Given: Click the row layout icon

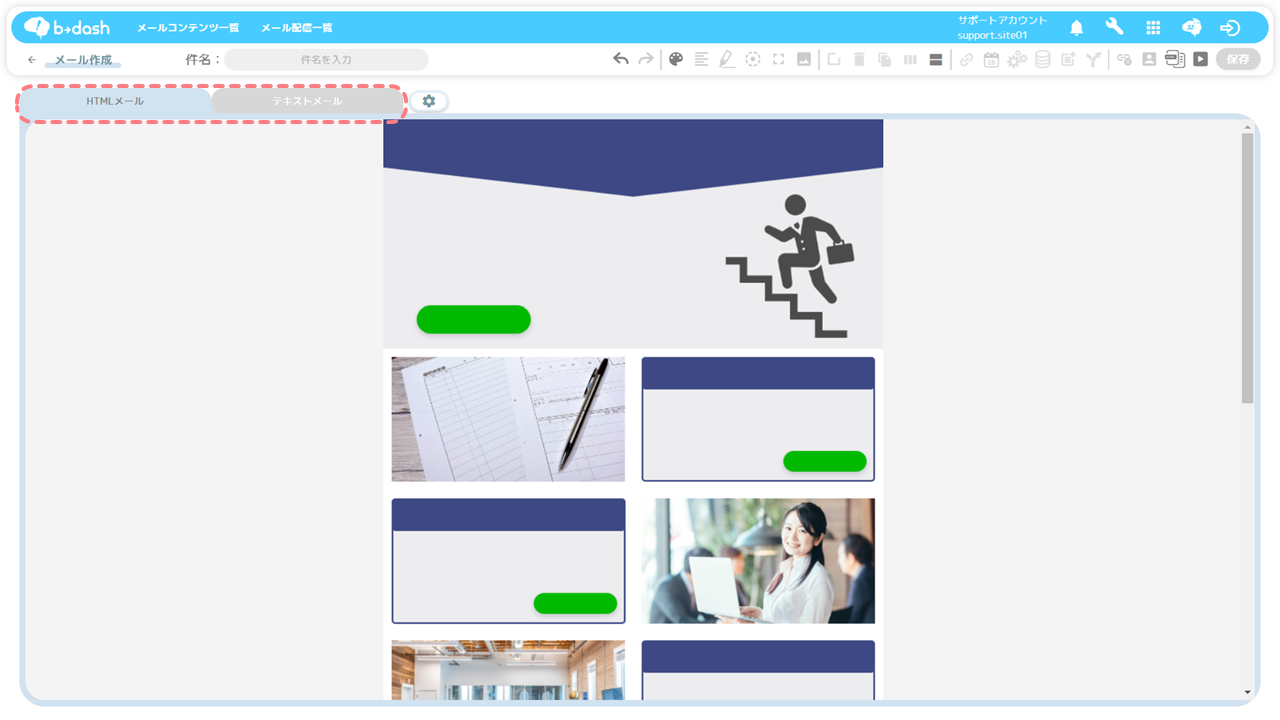Looking at the screenshot, I should 936,59.
